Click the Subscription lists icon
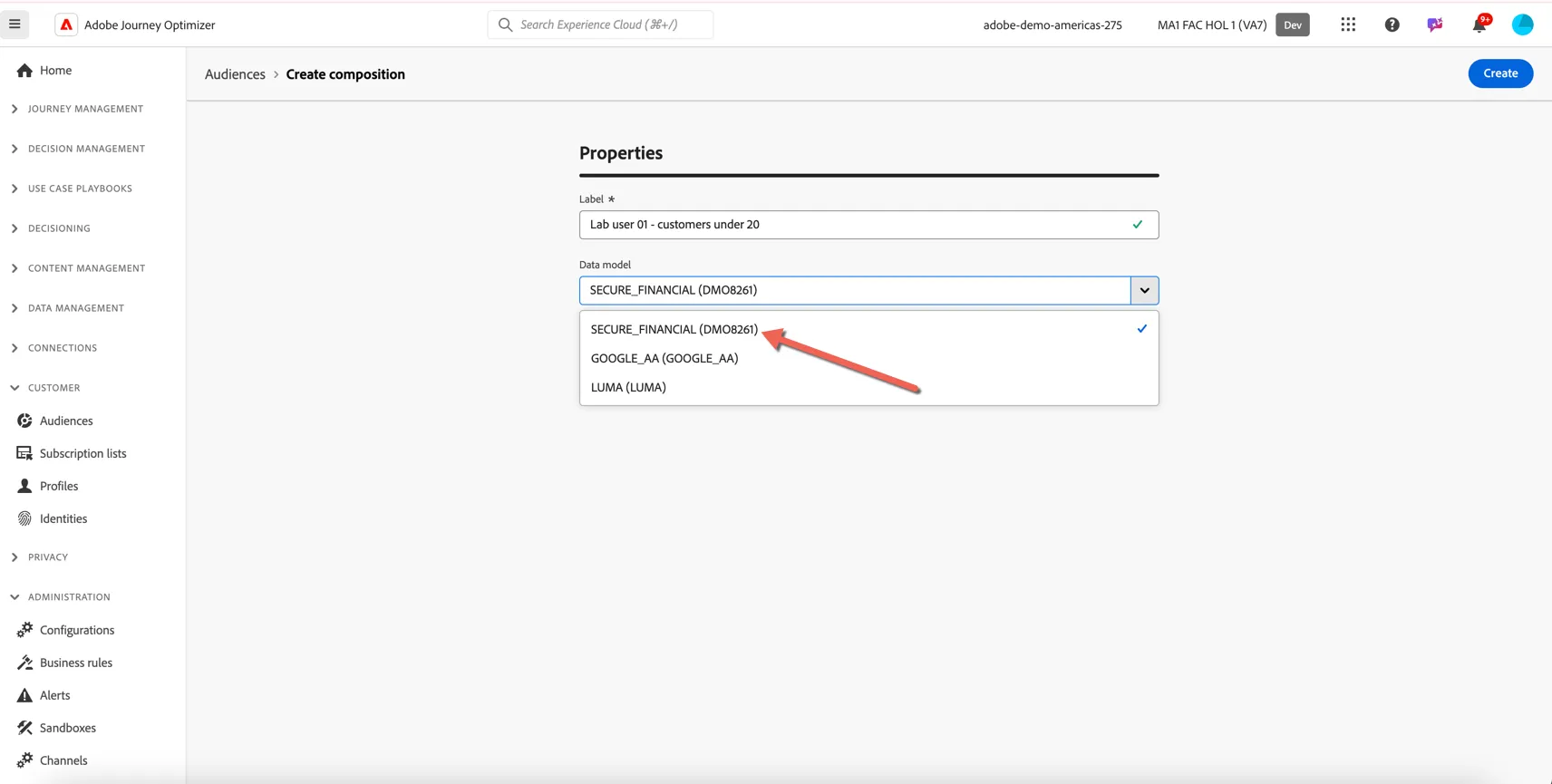This screenshot has width=1552, height=784. click(x=24, y=453)
